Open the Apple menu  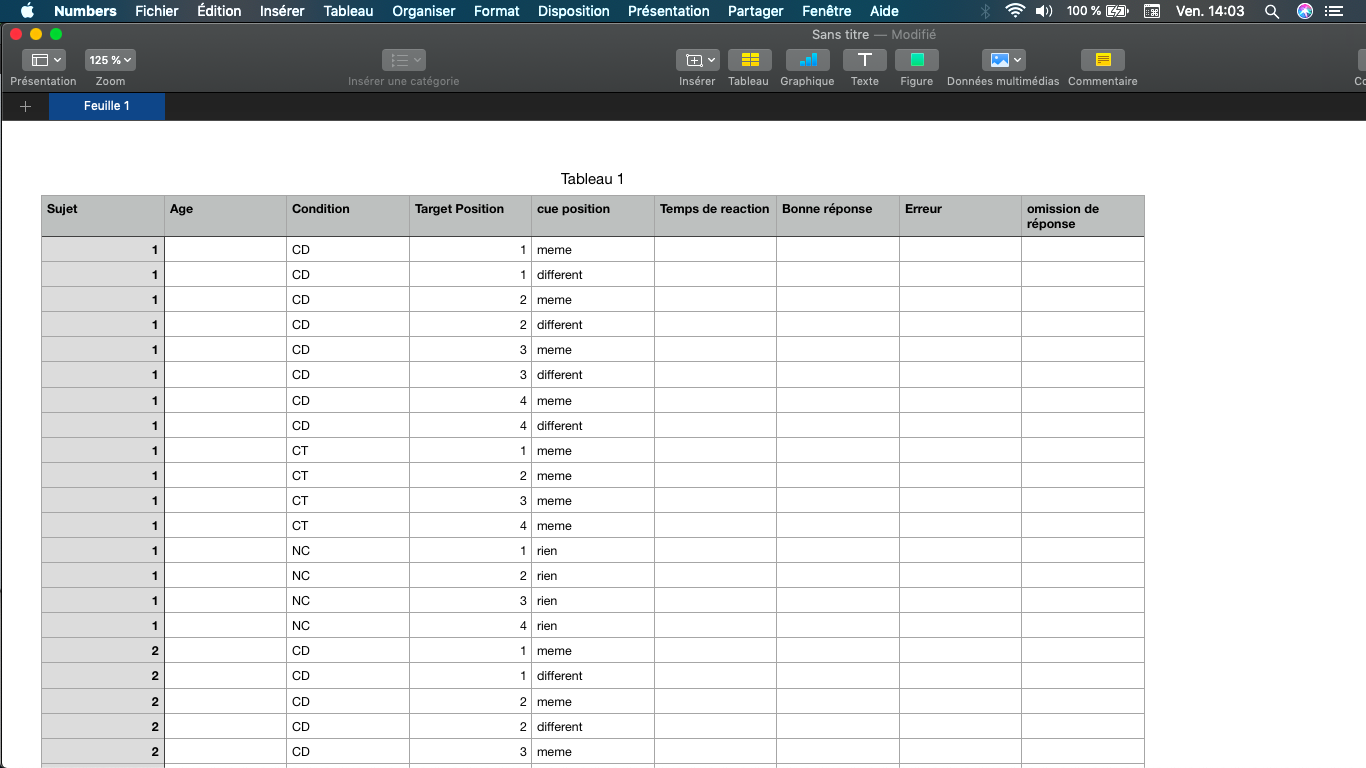27,11
